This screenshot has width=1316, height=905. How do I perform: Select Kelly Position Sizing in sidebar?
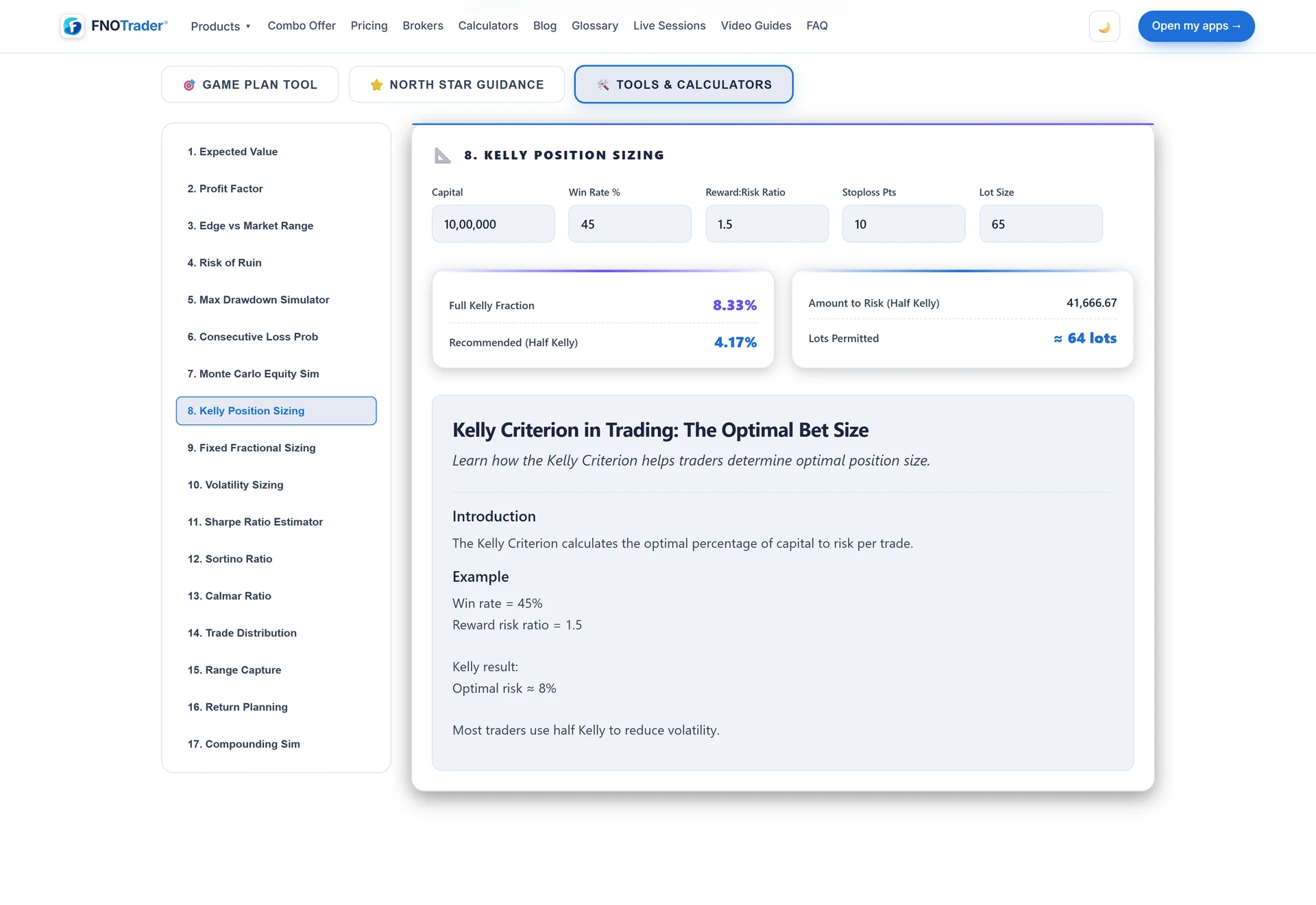click(x=276, y=411)
